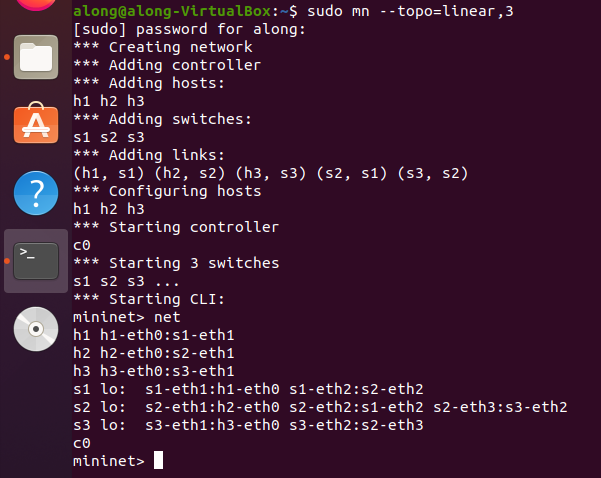Open the Files manager in the dock
601x478 pixels.
coord(36,56)
